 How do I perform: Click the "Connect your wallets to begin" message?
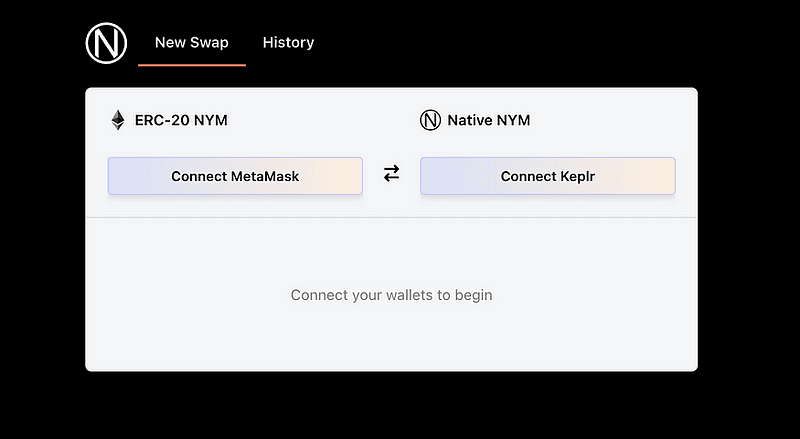(x=391, y=295)
